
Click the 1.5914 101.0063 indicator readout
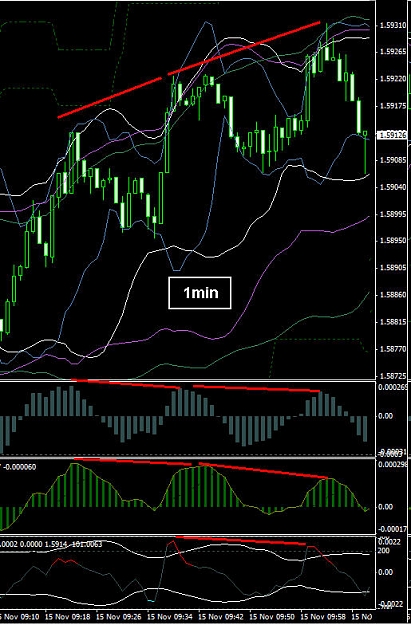75,544
